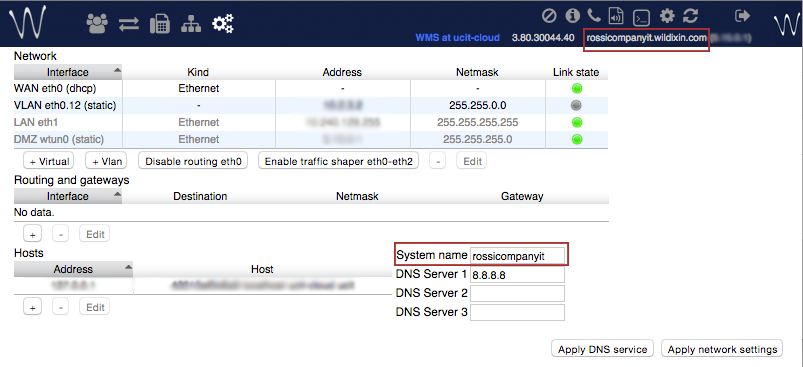This screenshot has height=367, width=803.
Task: Click the System name input field
Action: [517, 255]
